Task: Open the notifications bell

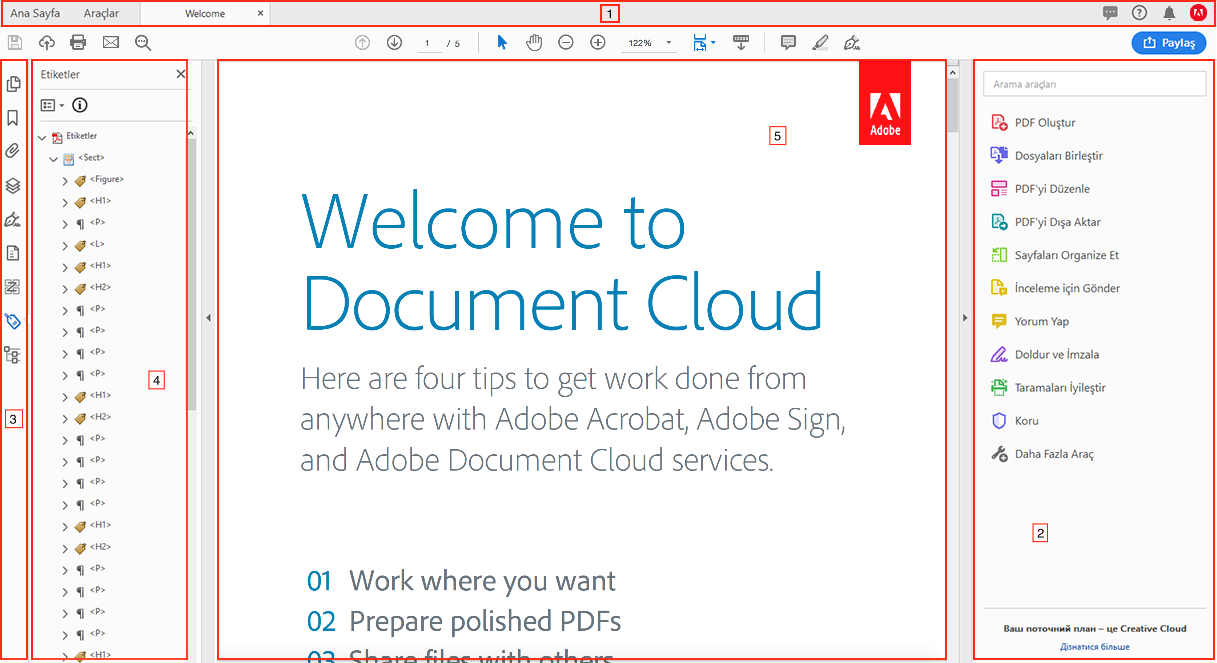Action: [1169, 13]
